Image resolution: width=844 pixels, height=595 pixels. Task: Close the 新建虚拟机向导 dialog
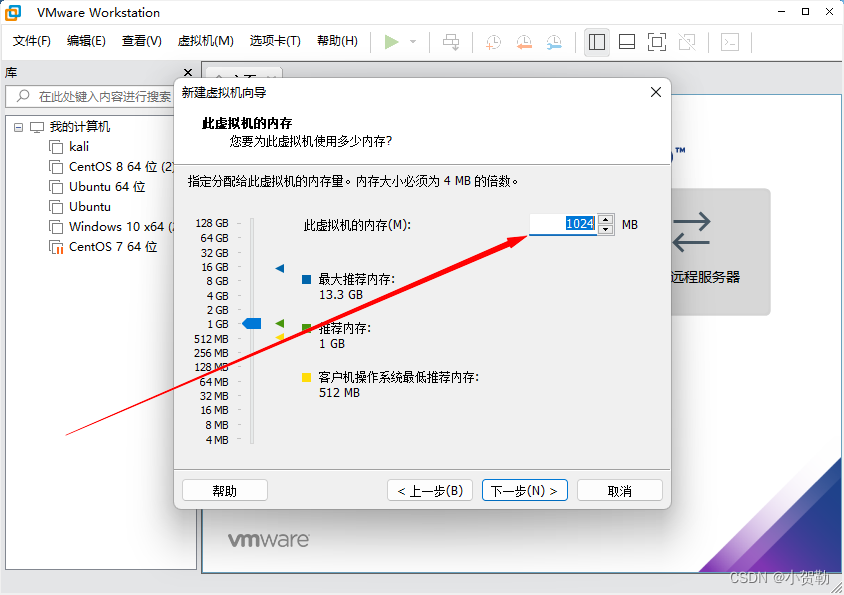click(x=656, y=92)
